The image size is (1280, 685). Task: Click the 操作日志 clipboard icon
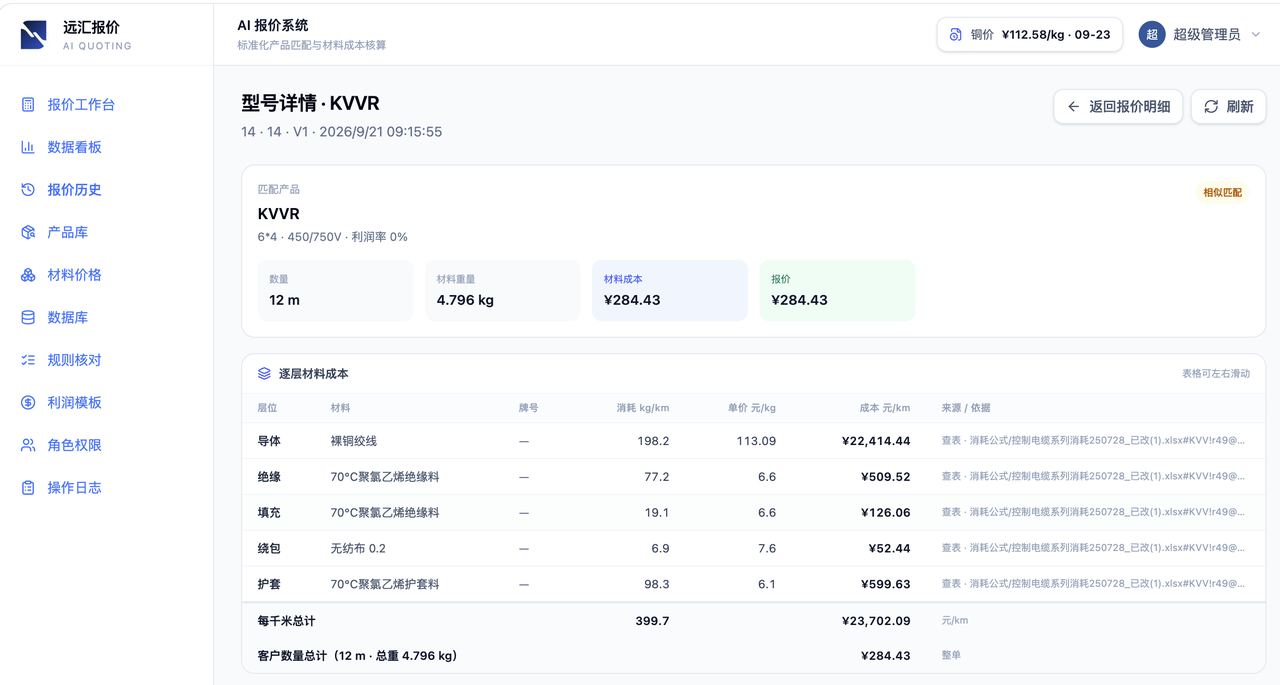point(28,488)
